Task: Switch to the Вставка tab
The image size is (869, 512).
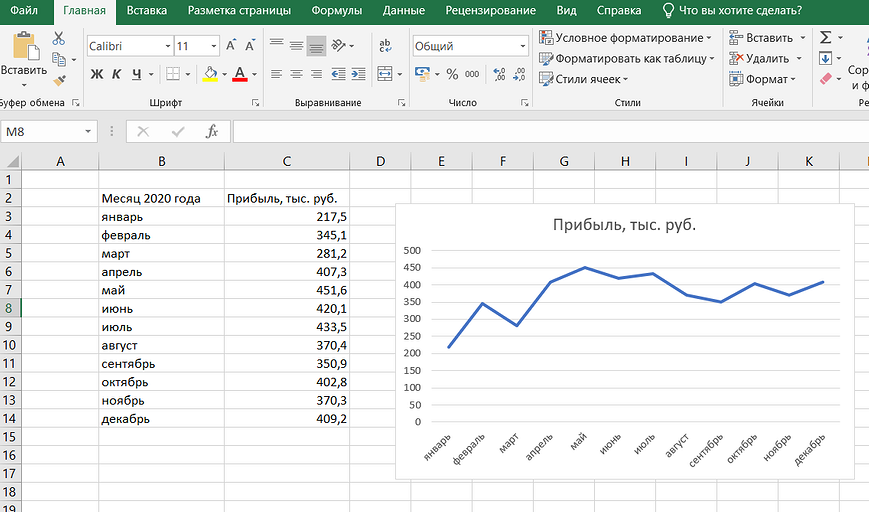Action: pos(147,11)
